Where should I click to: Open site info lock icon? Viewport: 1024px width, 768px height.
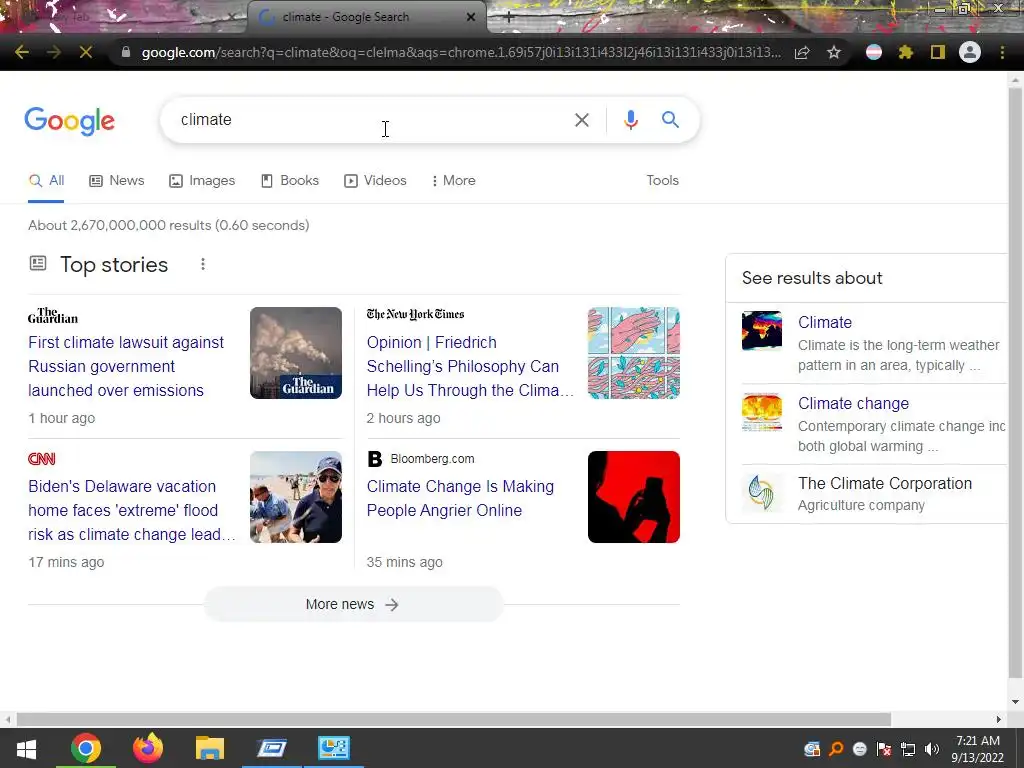click(x=126, y=52)
